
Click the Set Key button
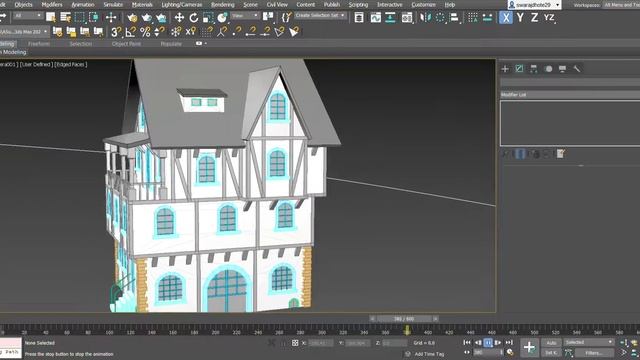pos(551,353)
